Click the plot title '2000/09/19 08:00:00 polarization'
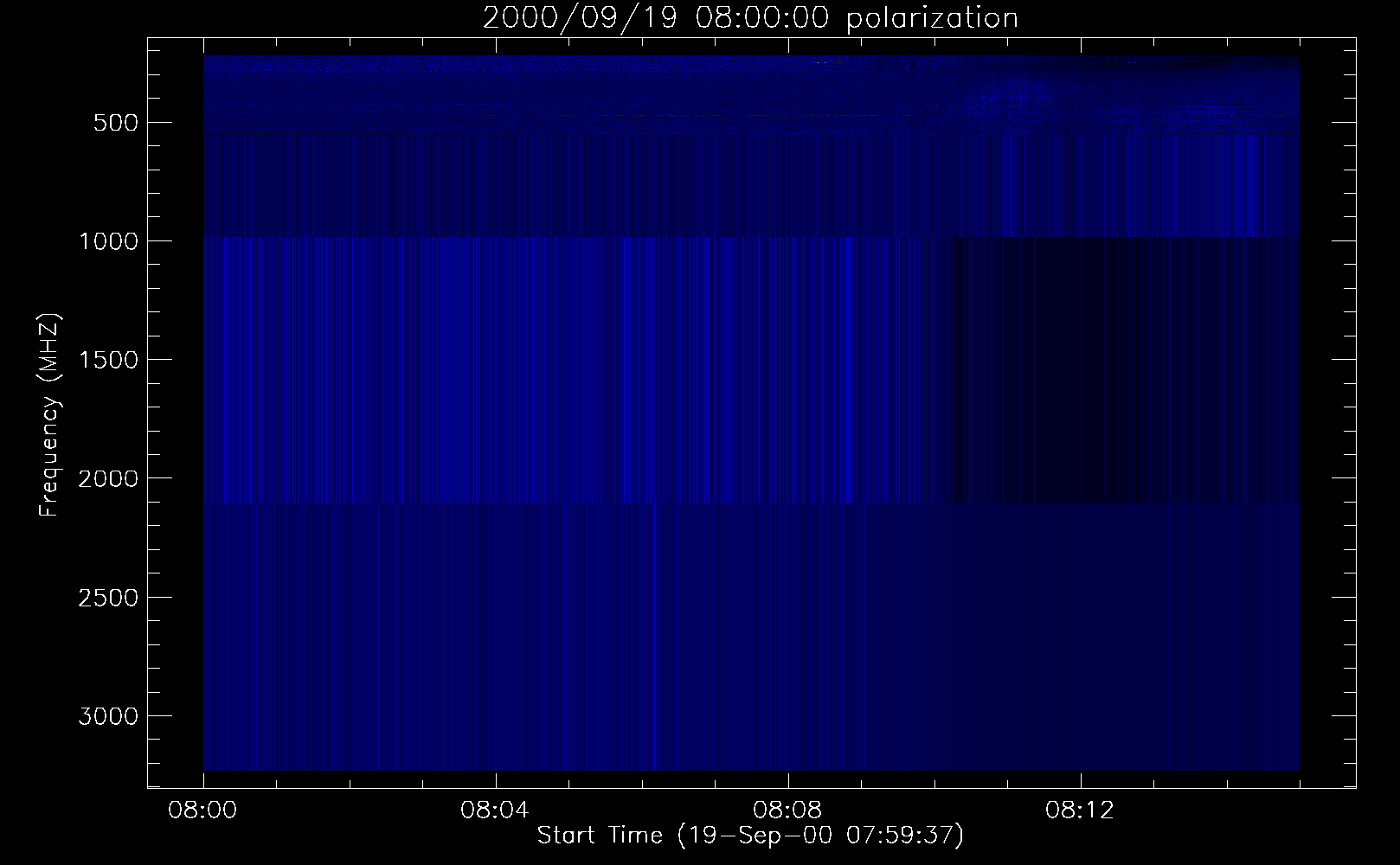The width and height of the screenshot is (1400, 865). coord(750,18)
